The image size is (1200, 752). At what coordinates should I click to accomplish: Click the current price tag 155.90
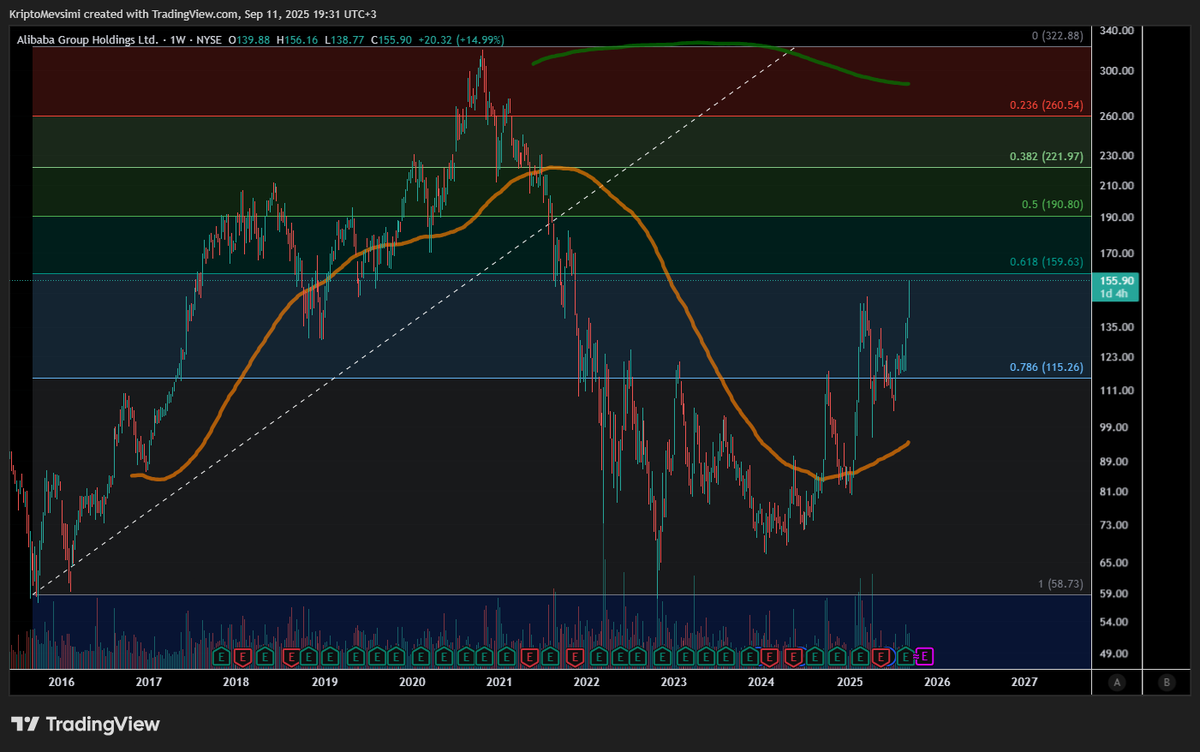point(1116,287)
